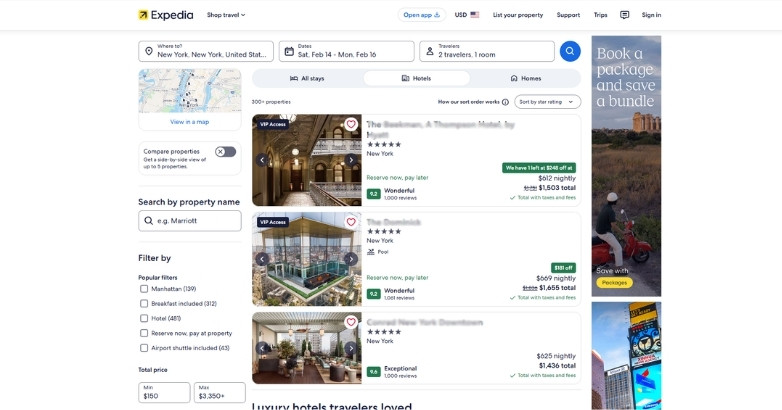Save the third hotel with heart icon
The height and width of the screenshot is (410, 782).
351,322
